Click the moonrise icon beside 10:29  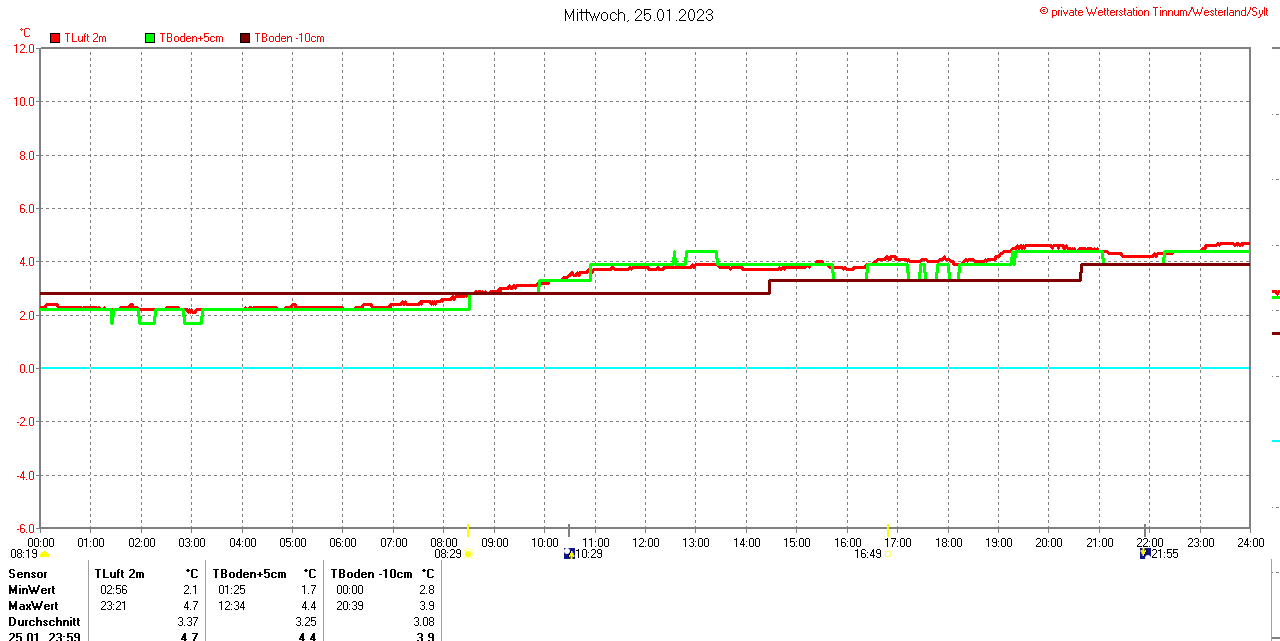[569, 553]
